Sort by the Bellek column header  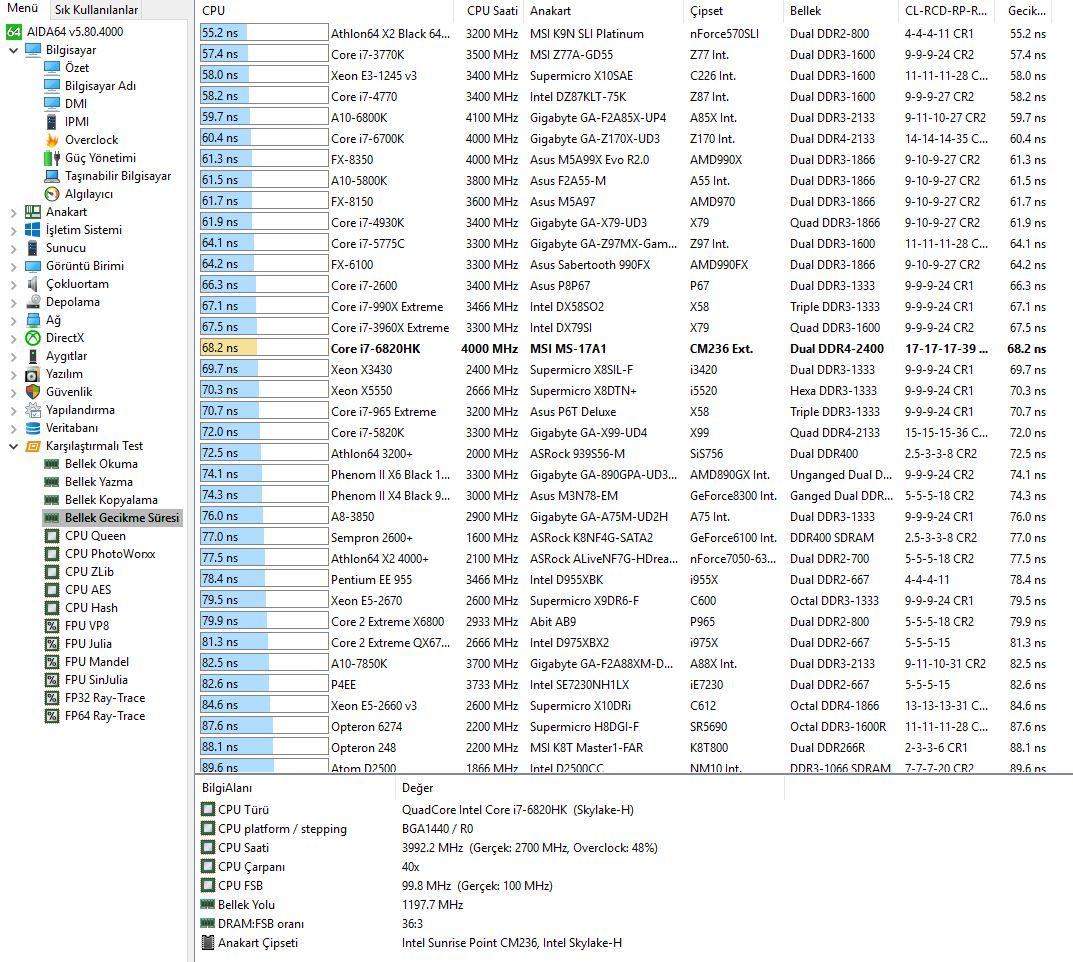click(839, 11)
